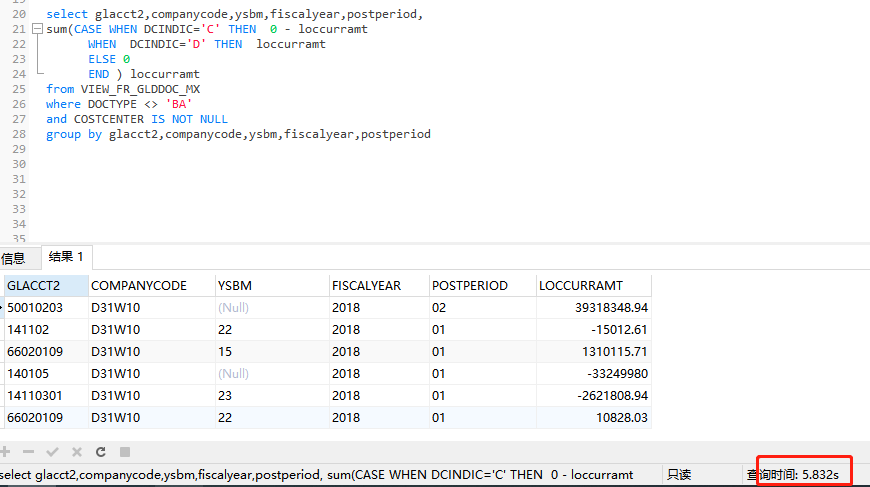
Task: Select the 结果 1 tab
Action: (x=67, y=258)
